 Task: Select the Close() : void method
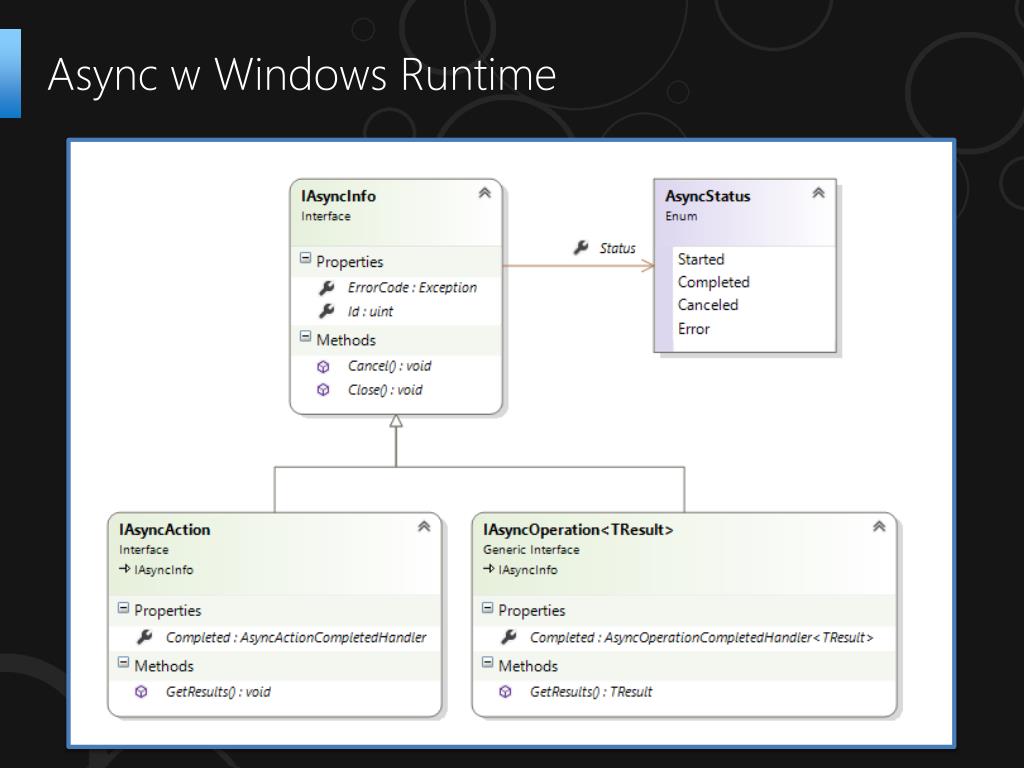click(385, 390)
